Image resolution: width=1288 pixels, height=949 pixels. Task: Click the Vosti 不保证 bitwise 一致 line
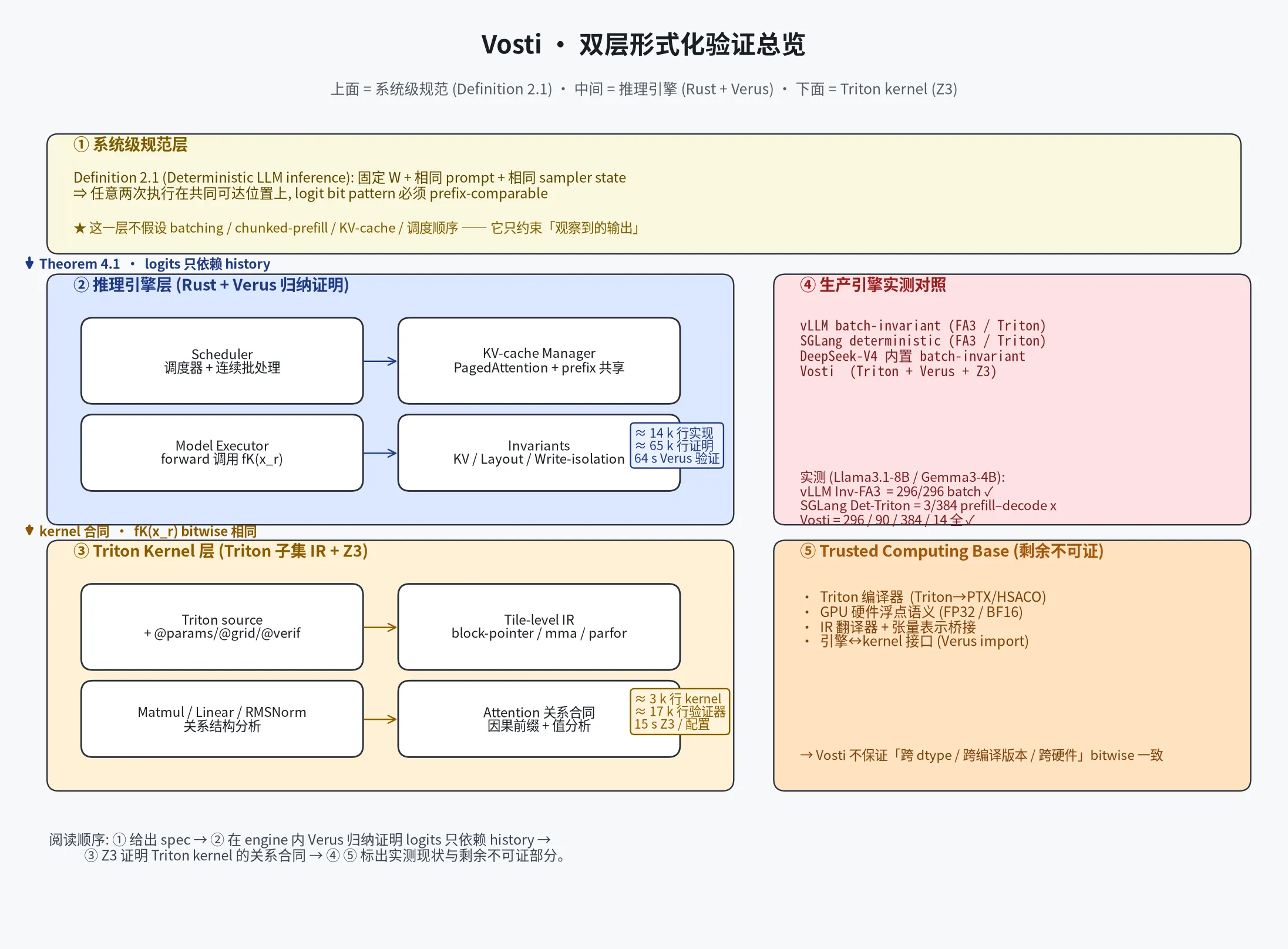click(x=981, y=756)
